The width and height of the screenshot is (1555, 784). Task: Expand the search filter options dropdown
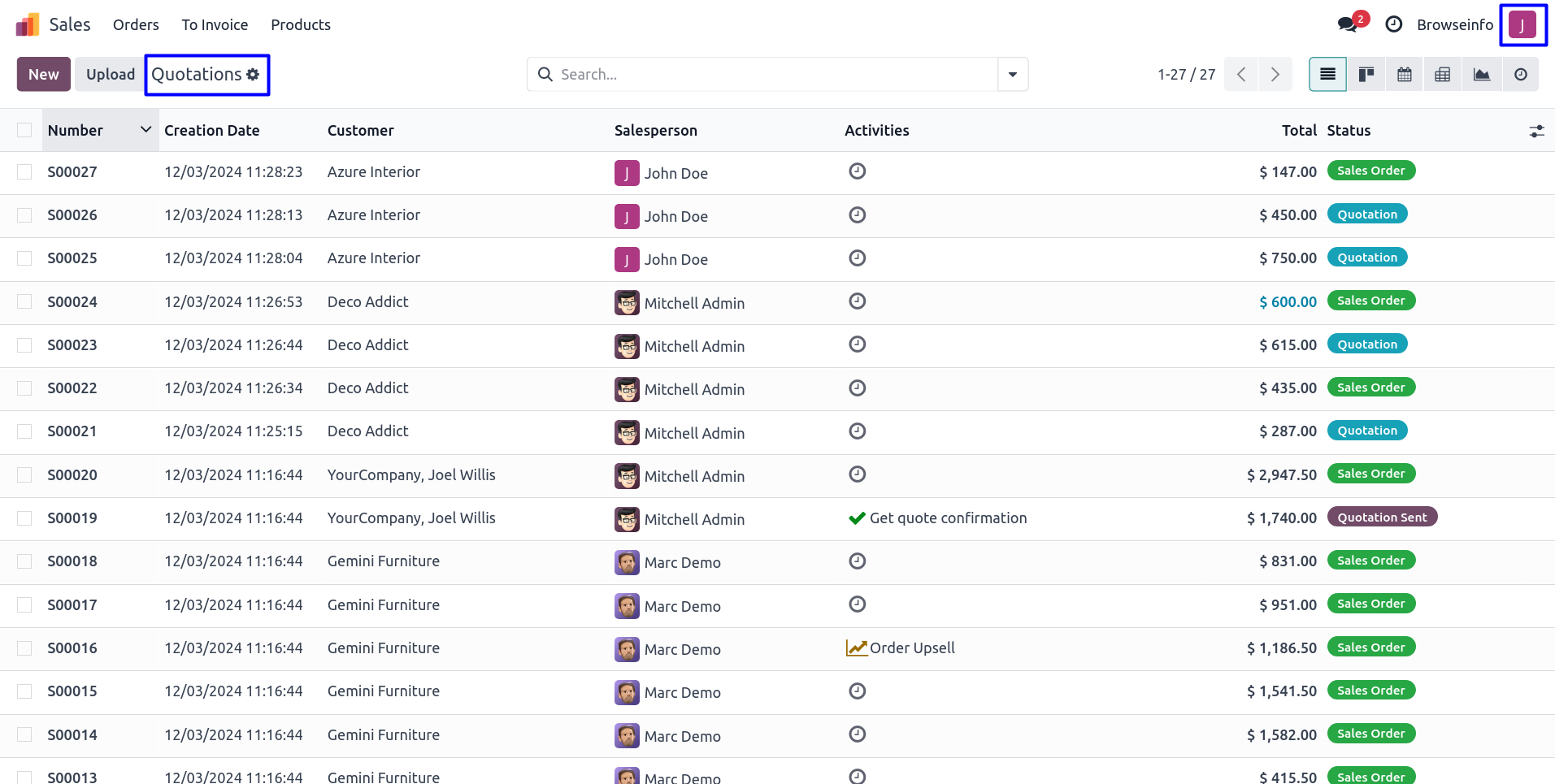1012,75
